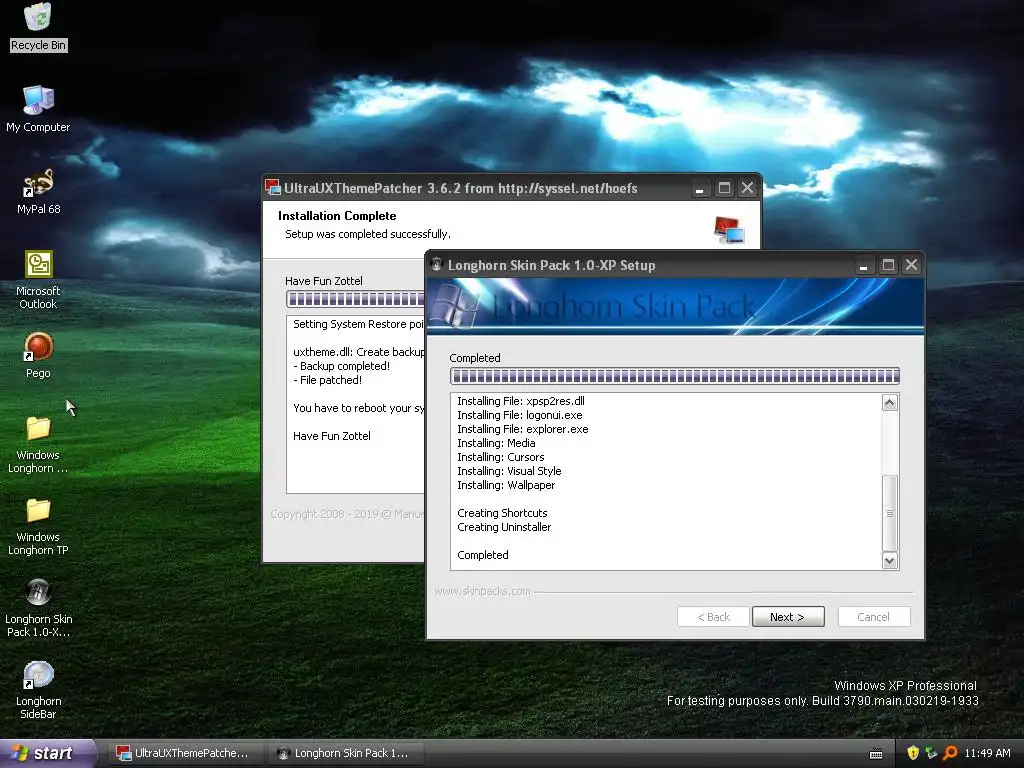The height and width of the screenshot is (768, 1024).
Task: Click the final 'Completed' log line
Action: click(x=483, y=555)
